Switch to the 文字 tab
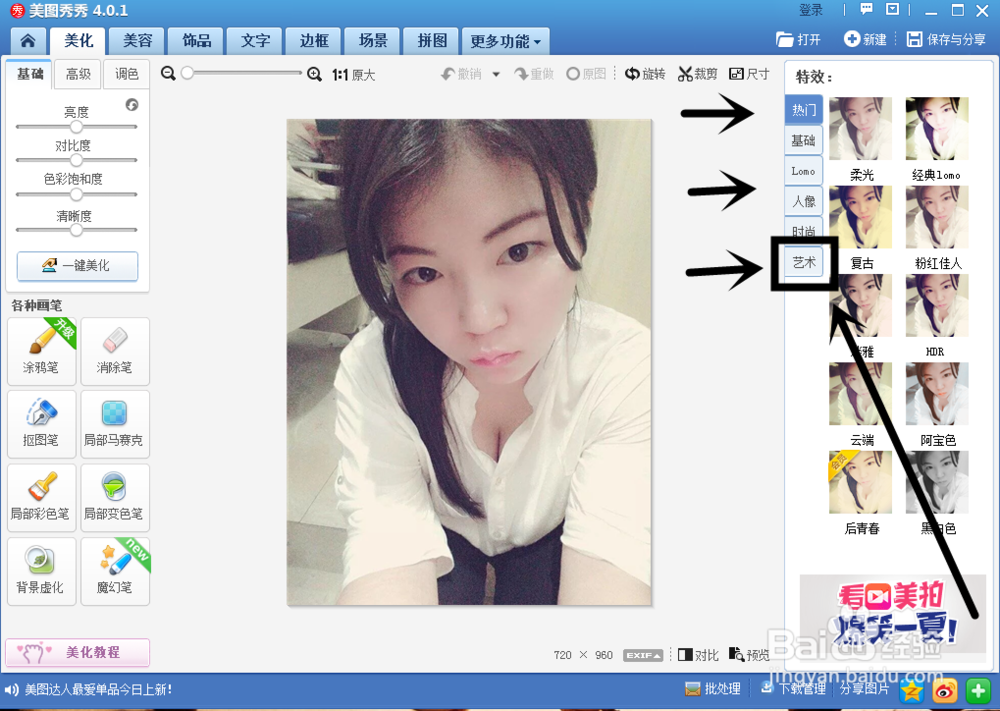Screen dimensions: 1000x711 click(x=255, y=41)
